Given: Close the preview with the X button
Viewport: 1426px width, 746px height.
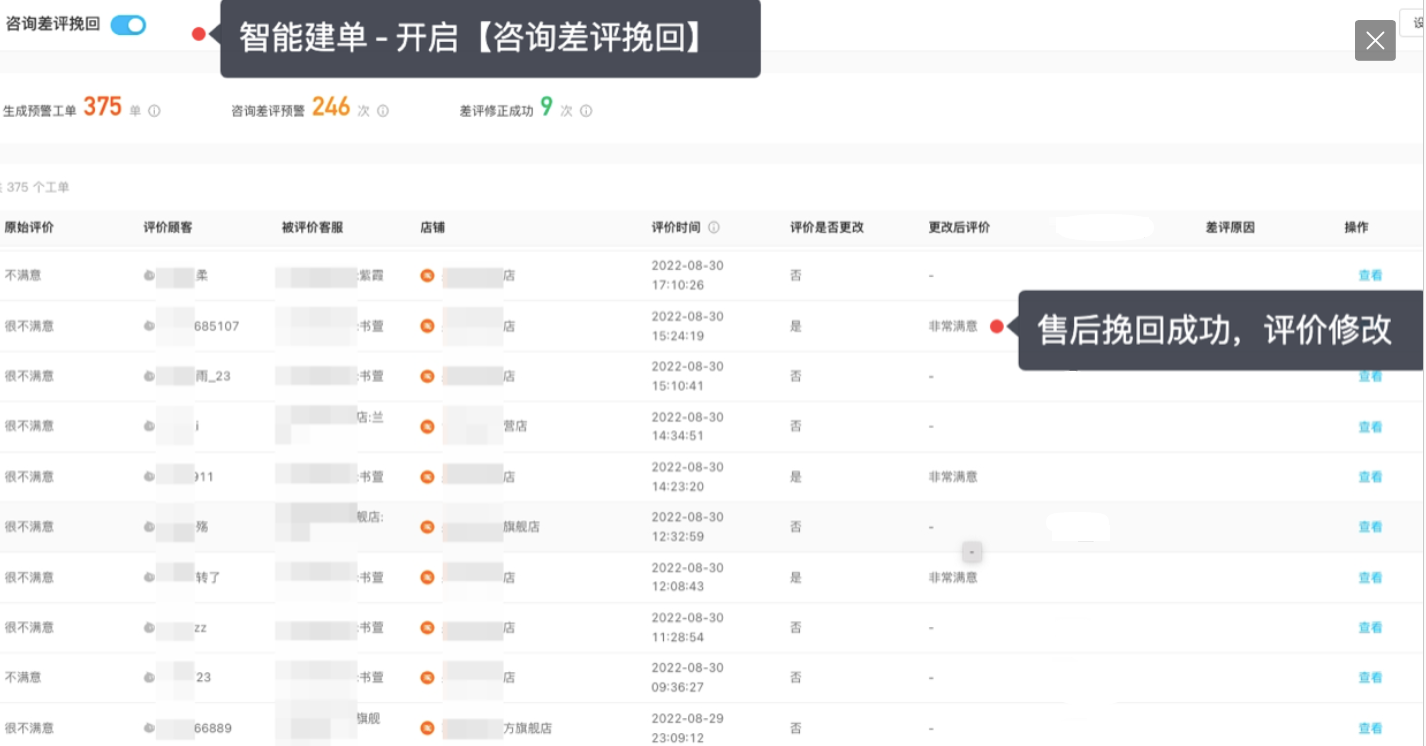Looking at the screenshot, I should tap(1375, 41).
